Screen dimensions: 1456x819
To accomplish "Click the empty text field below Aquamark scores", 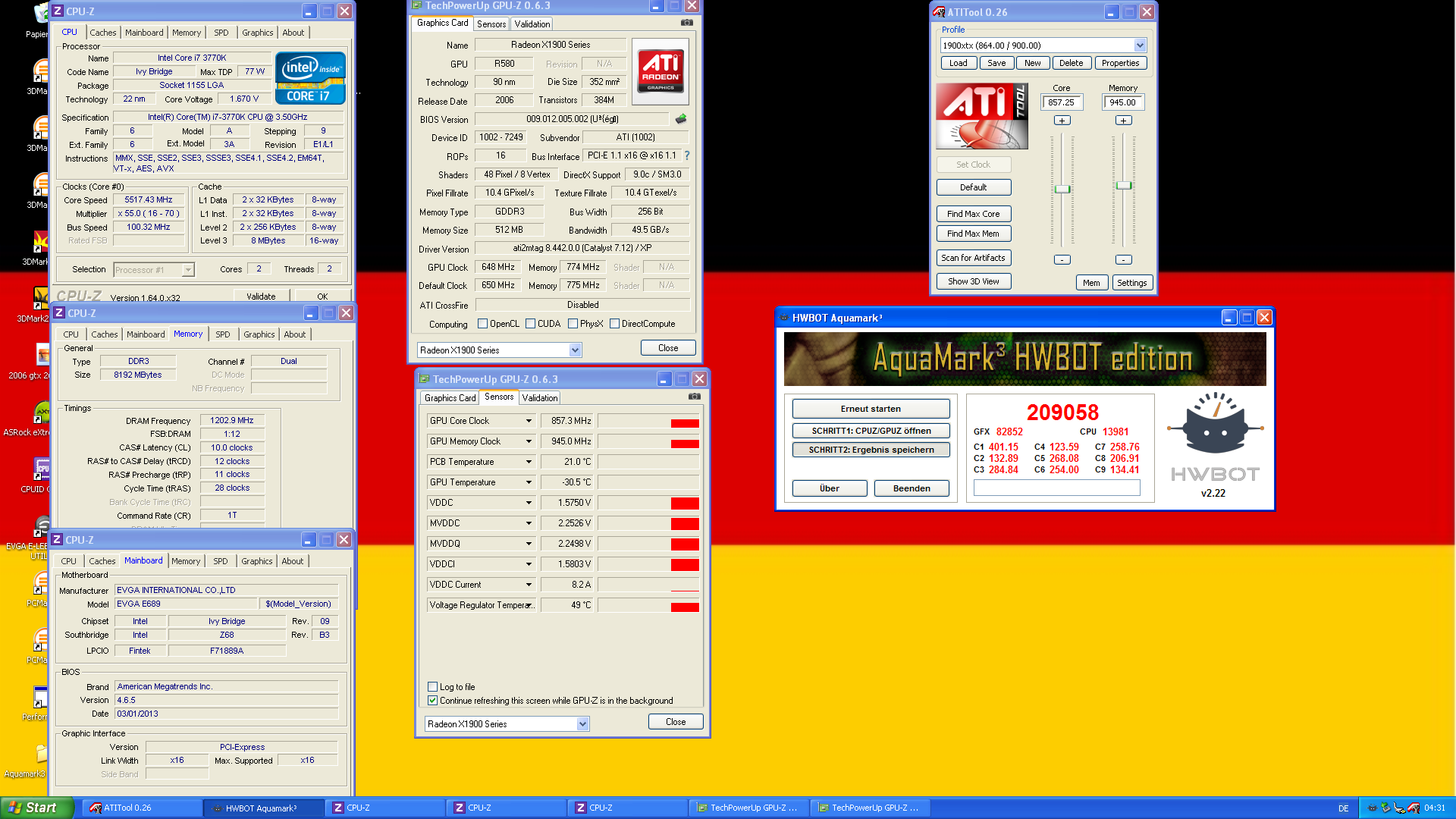I will pyautogui.click(x=1056, y=488).
